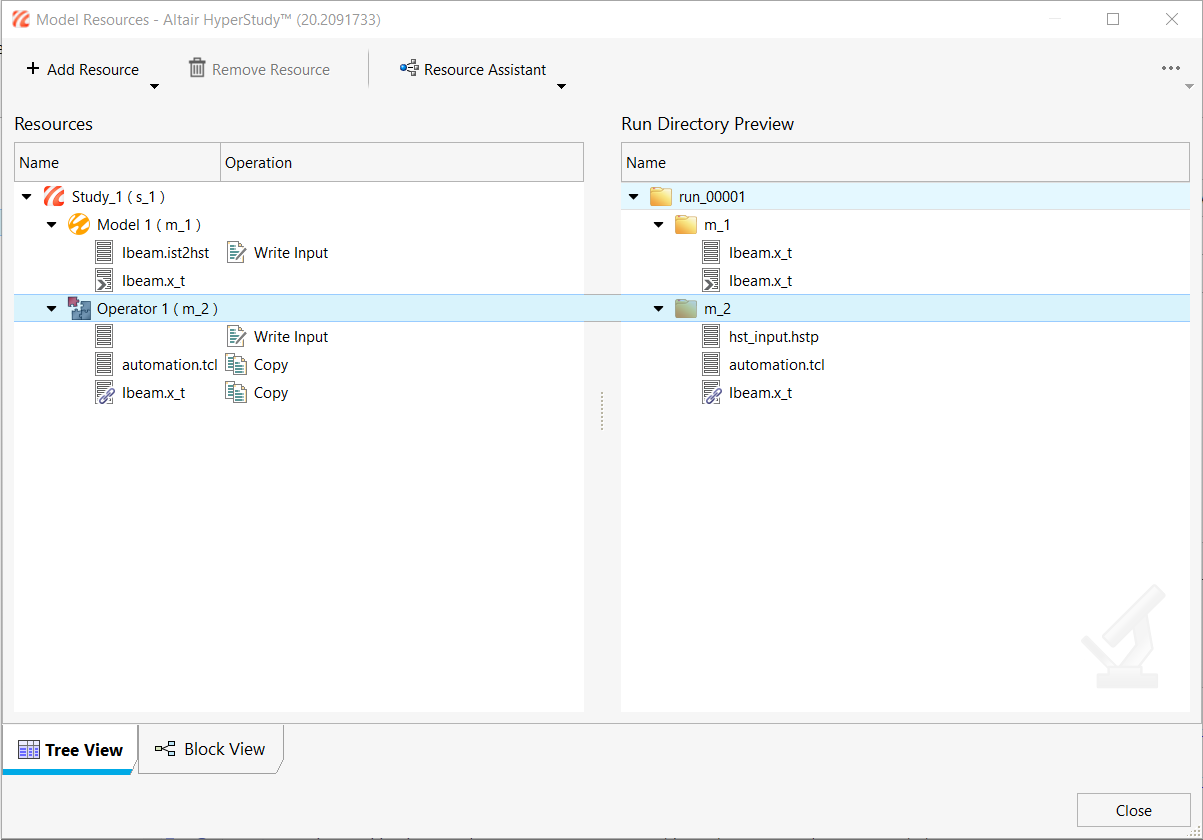Viewport: 1203px width, 840px height.
Task: Select automation.tcl in Resources tree
Action: [x=169, y=365]
